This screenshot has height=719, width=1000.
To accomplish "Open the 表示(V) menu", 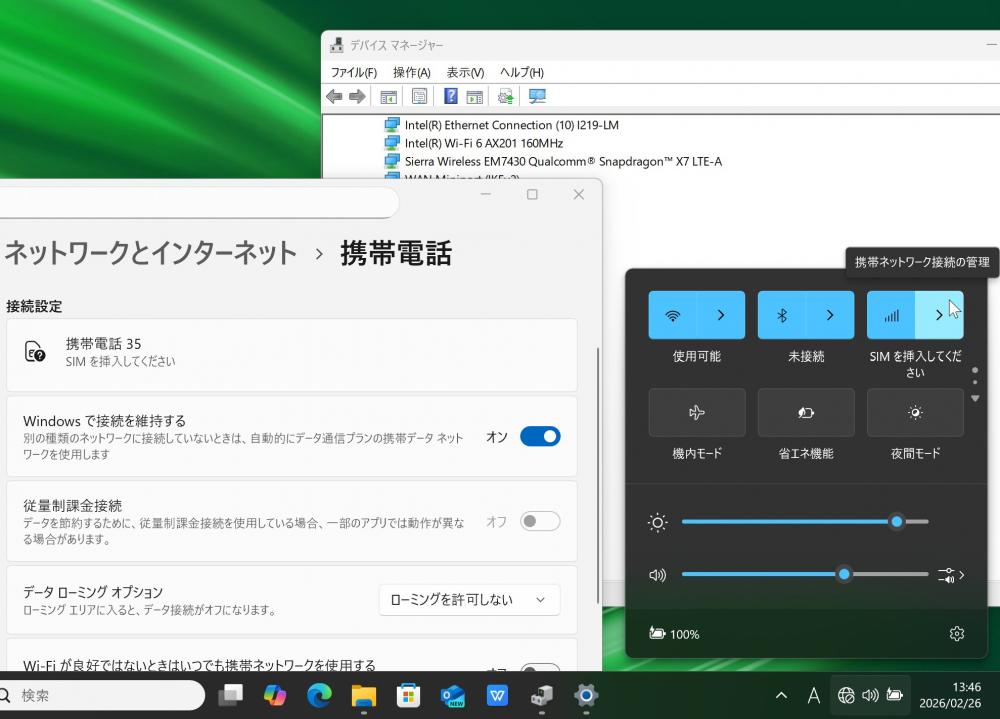I will click(465, 72).
